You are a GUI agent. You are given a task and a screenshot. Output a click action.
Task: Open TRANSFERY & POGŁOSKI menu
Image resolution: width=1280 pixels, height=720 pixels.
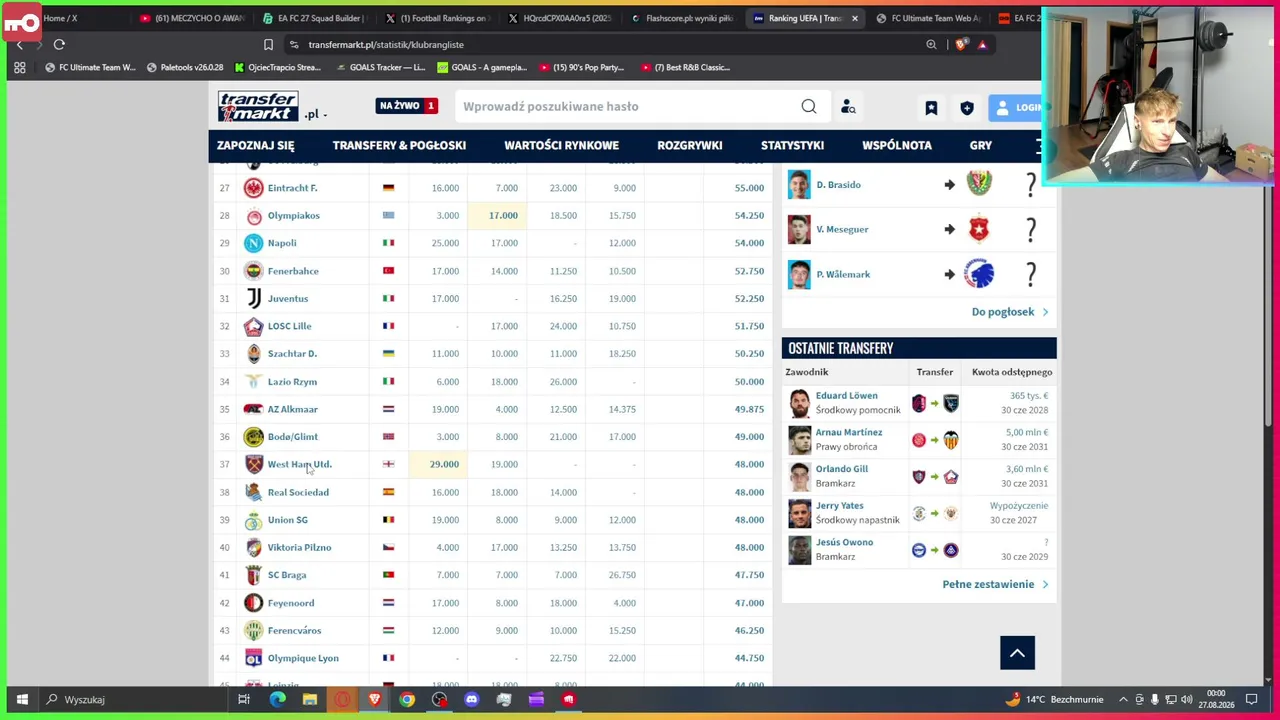pyautogui.click(x=399, y=145)
